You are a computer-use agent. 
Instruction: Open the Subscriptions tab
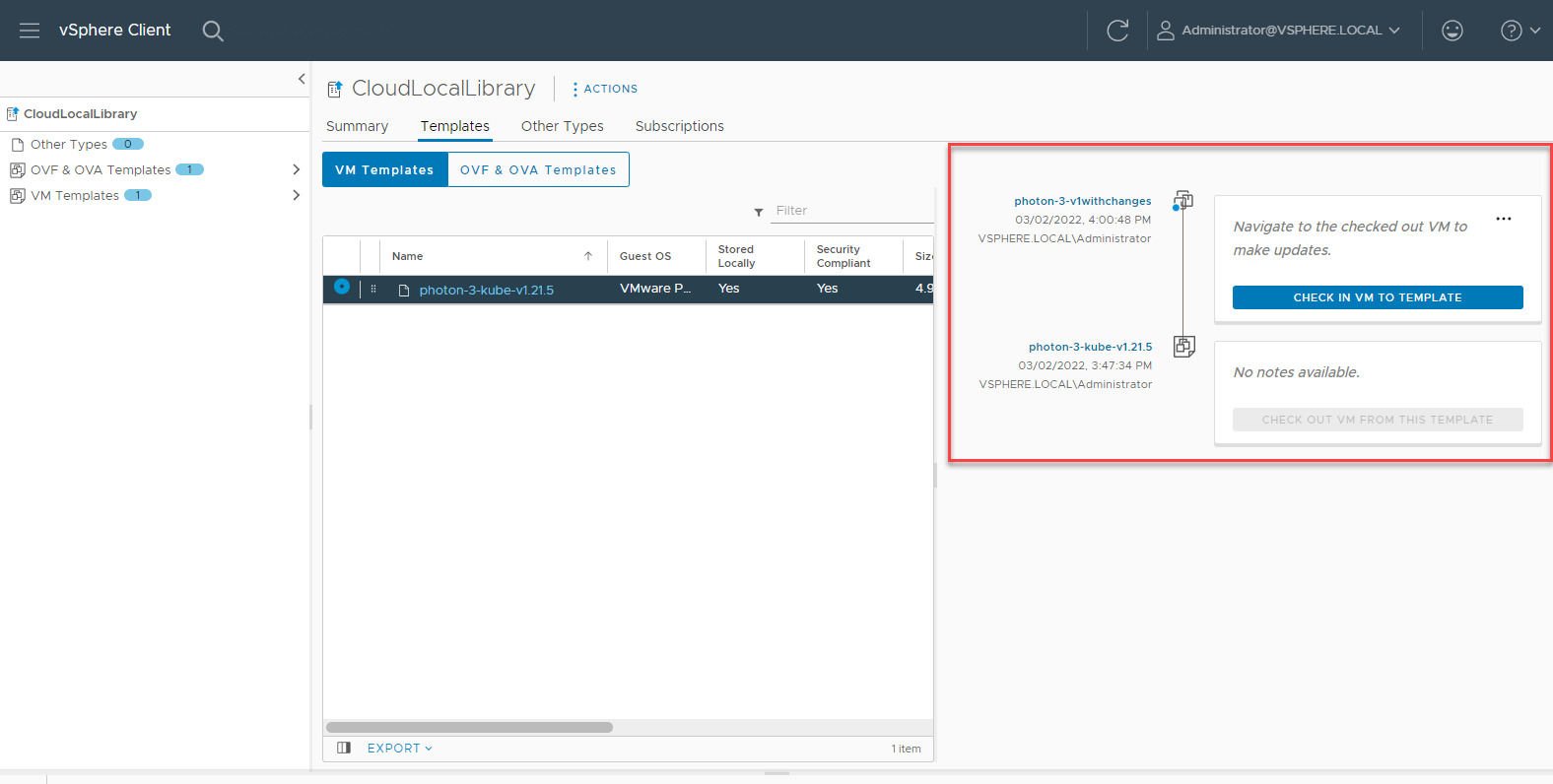[x=680, y=126]
